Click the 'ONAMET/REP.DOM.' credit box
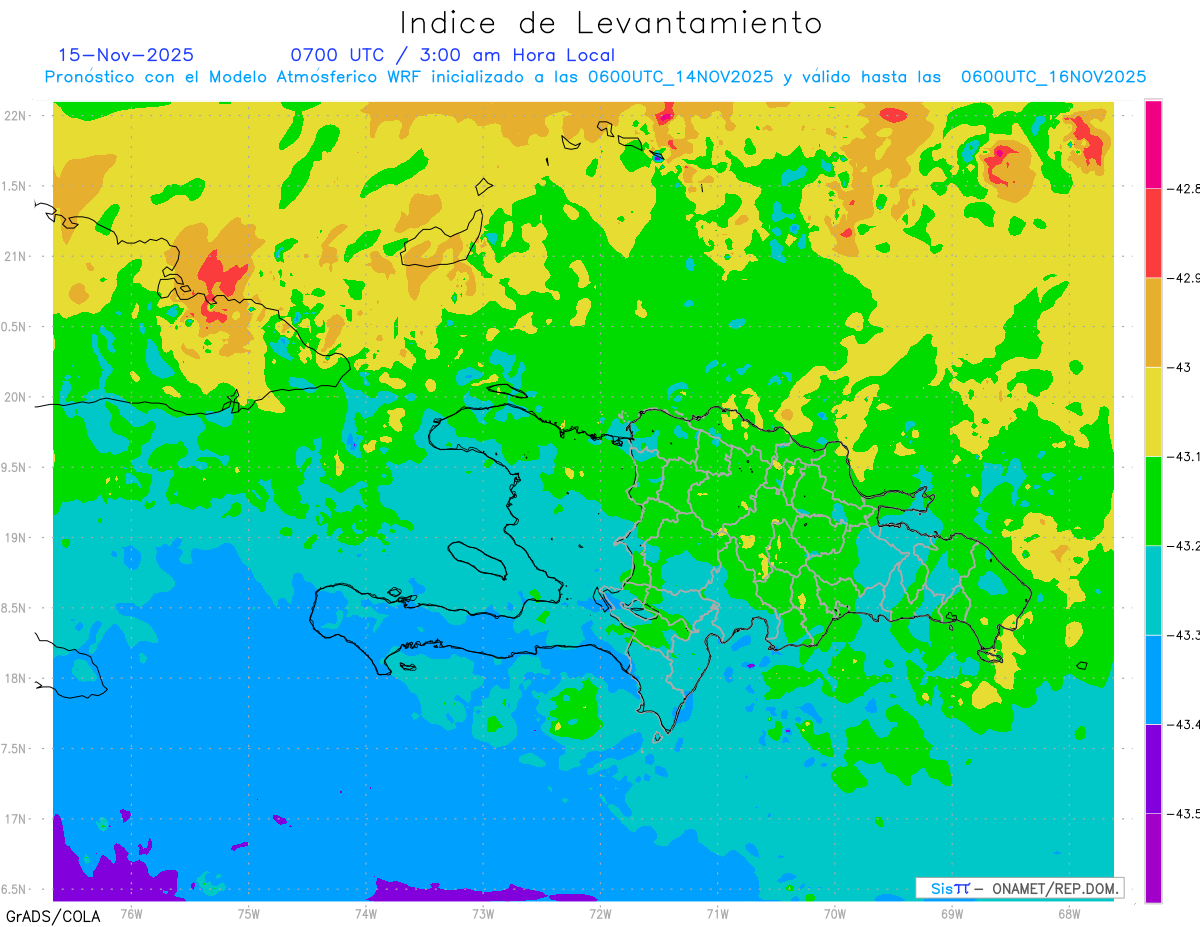This screenshot has width=1200, height=927. coord(1019,888)
